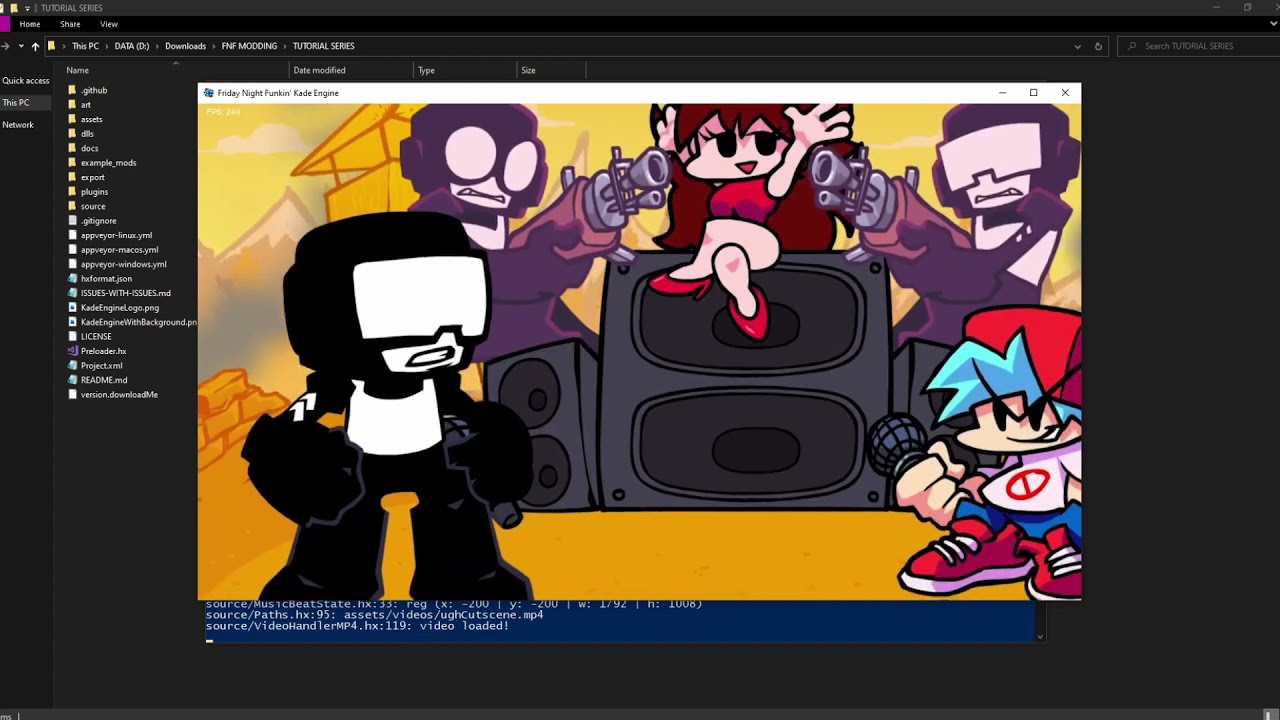This screenshot has width=1280, height=720.
Task: Select the docs folder icon
Action: (72, 148)
